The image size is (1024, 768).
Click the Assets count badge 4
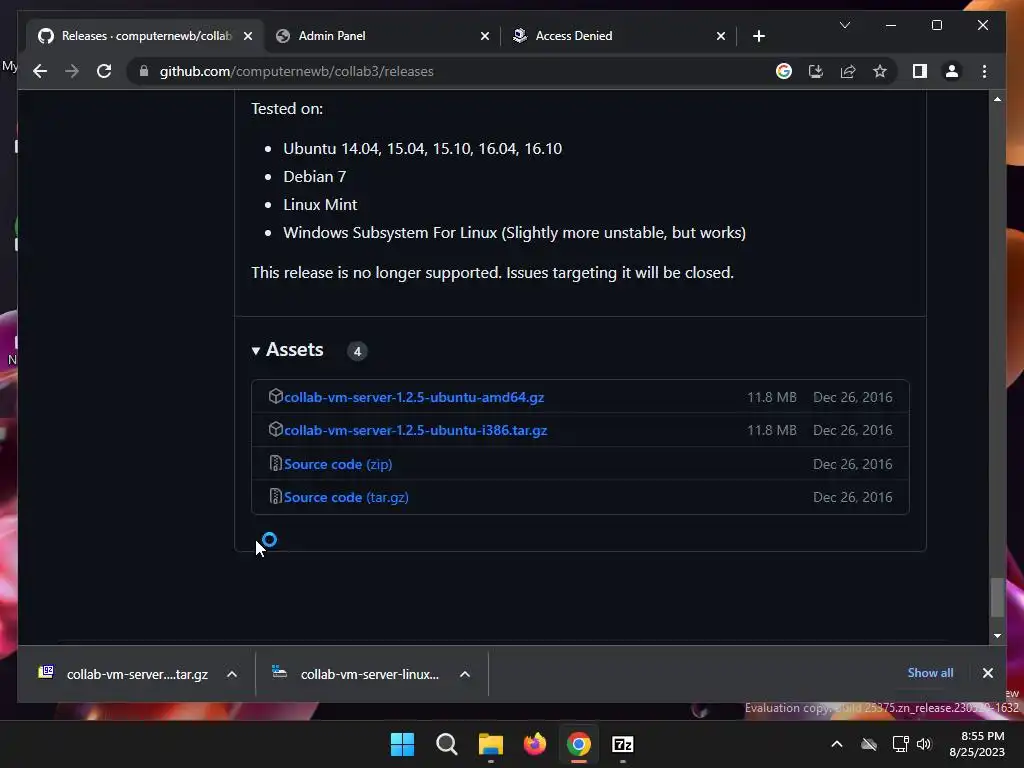pos(357,351)
